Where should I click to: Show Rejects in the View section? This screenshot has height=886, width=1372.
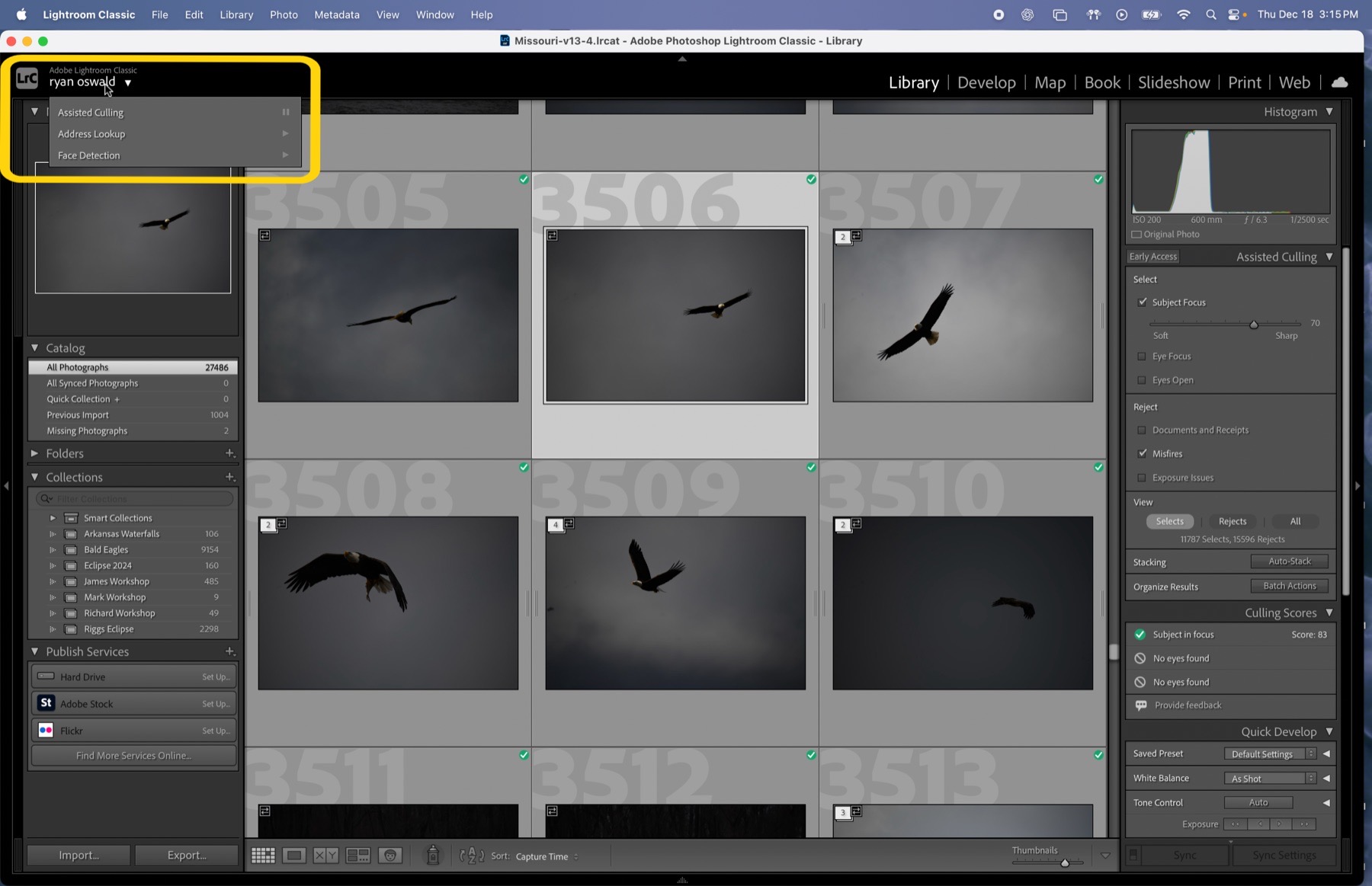point(1232,521)
